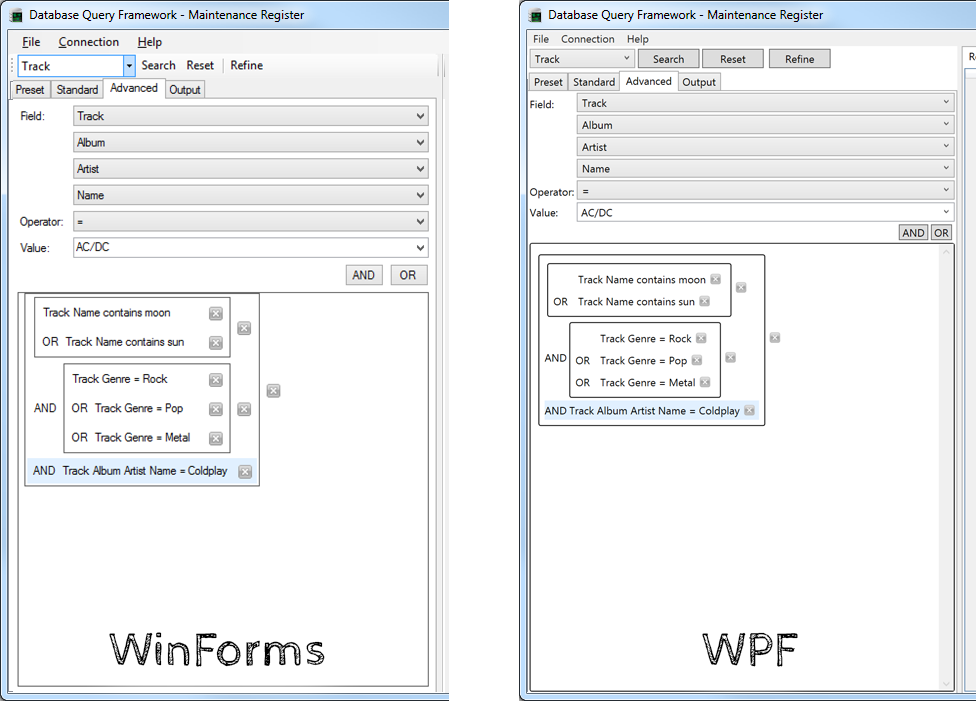Viewport: 976px width, 701px height.
Task: Open the Help menu in WPF window
Action: [637, 39]
